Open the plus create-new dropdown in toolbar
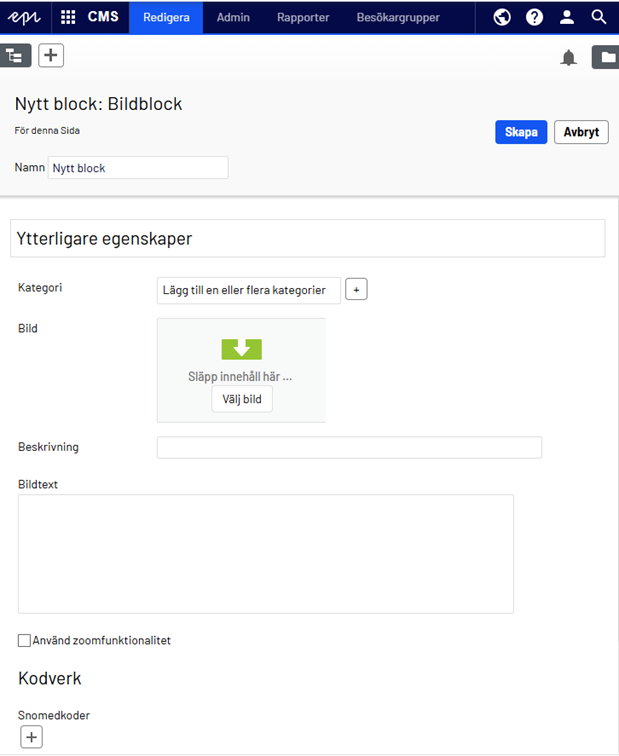619x756 pixels. click(51, 55)
